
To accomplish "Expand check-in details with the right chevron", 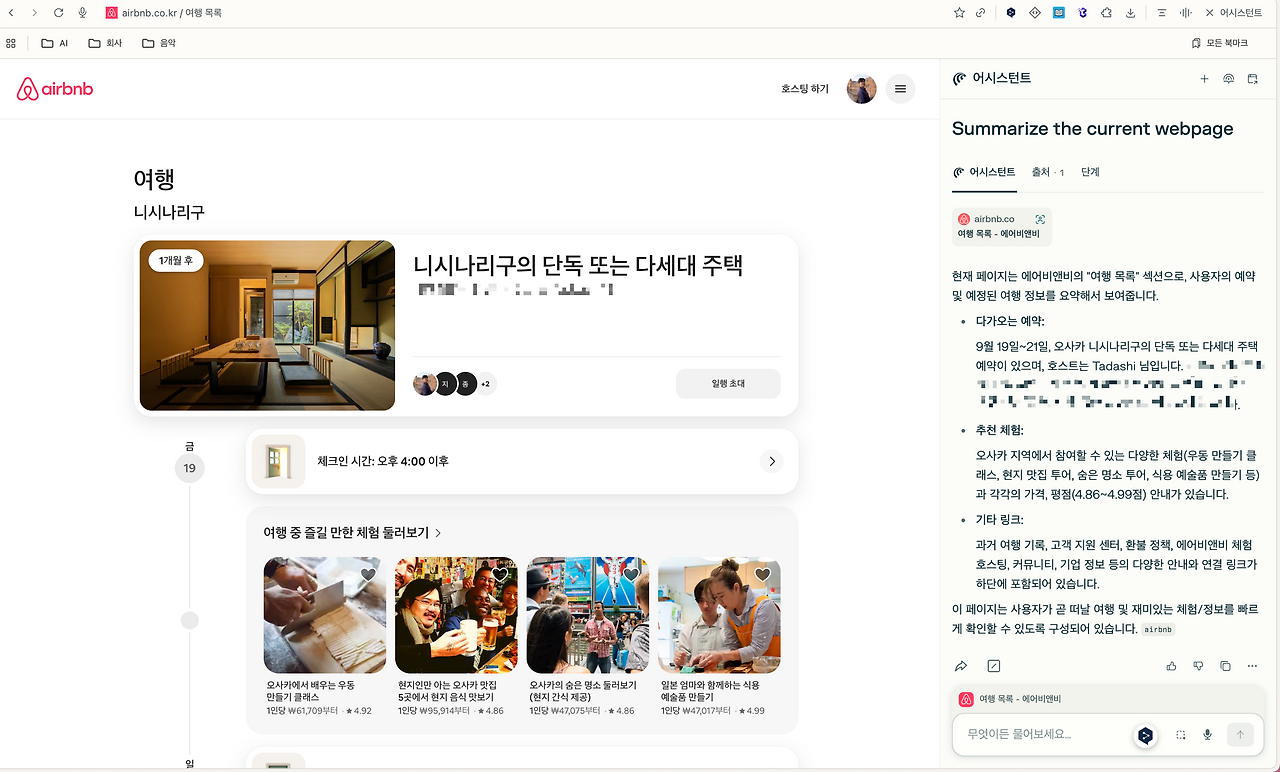I will (772, 461).
